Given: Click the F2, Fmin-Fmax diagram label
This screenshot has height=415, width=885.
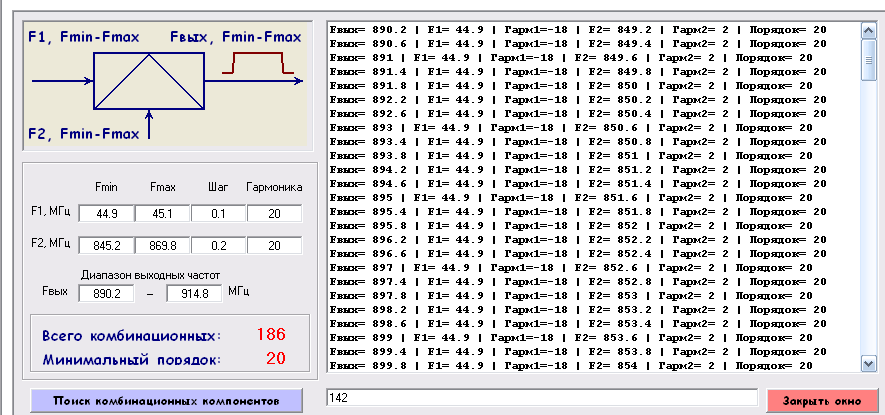Looking at the screenshot, I should (x=84, y=134).
